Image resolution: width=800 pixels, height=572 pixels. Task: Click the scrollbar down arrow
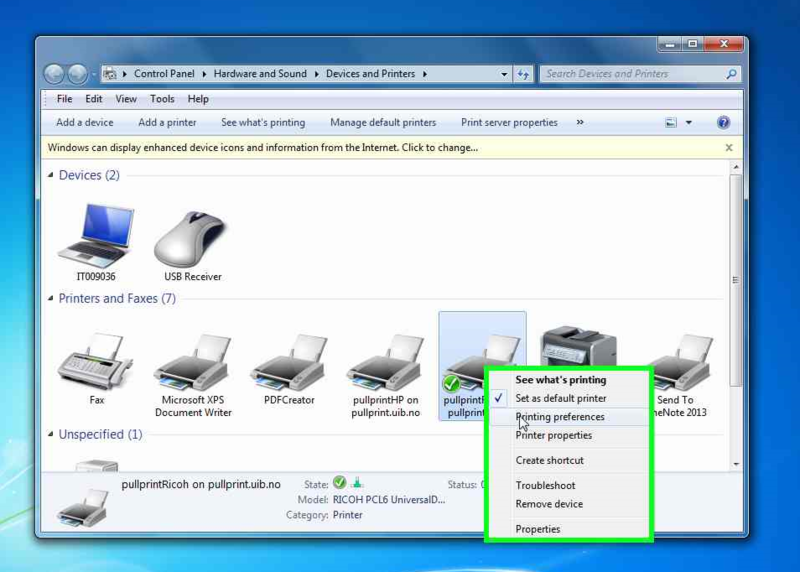pos(736,464)
